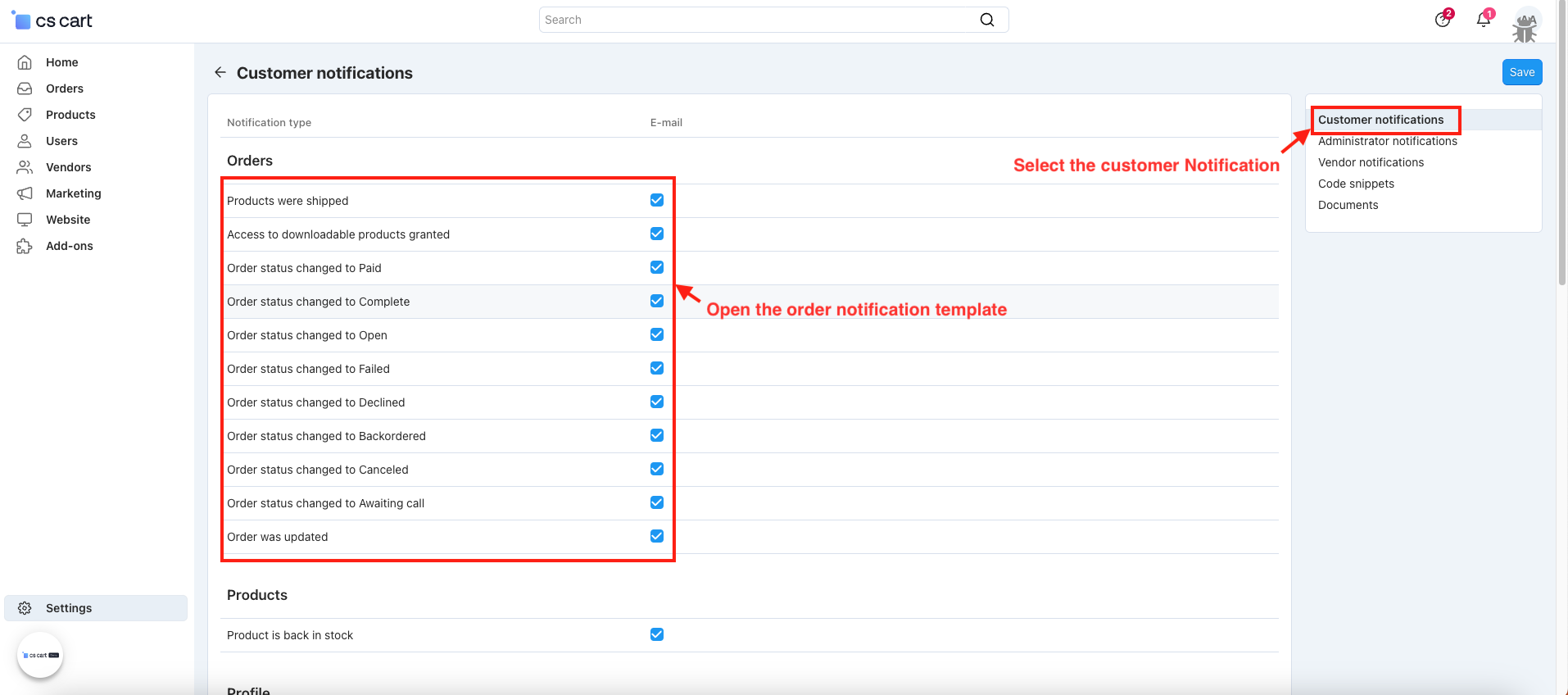Click the Save button

(x=1522, y=72)
